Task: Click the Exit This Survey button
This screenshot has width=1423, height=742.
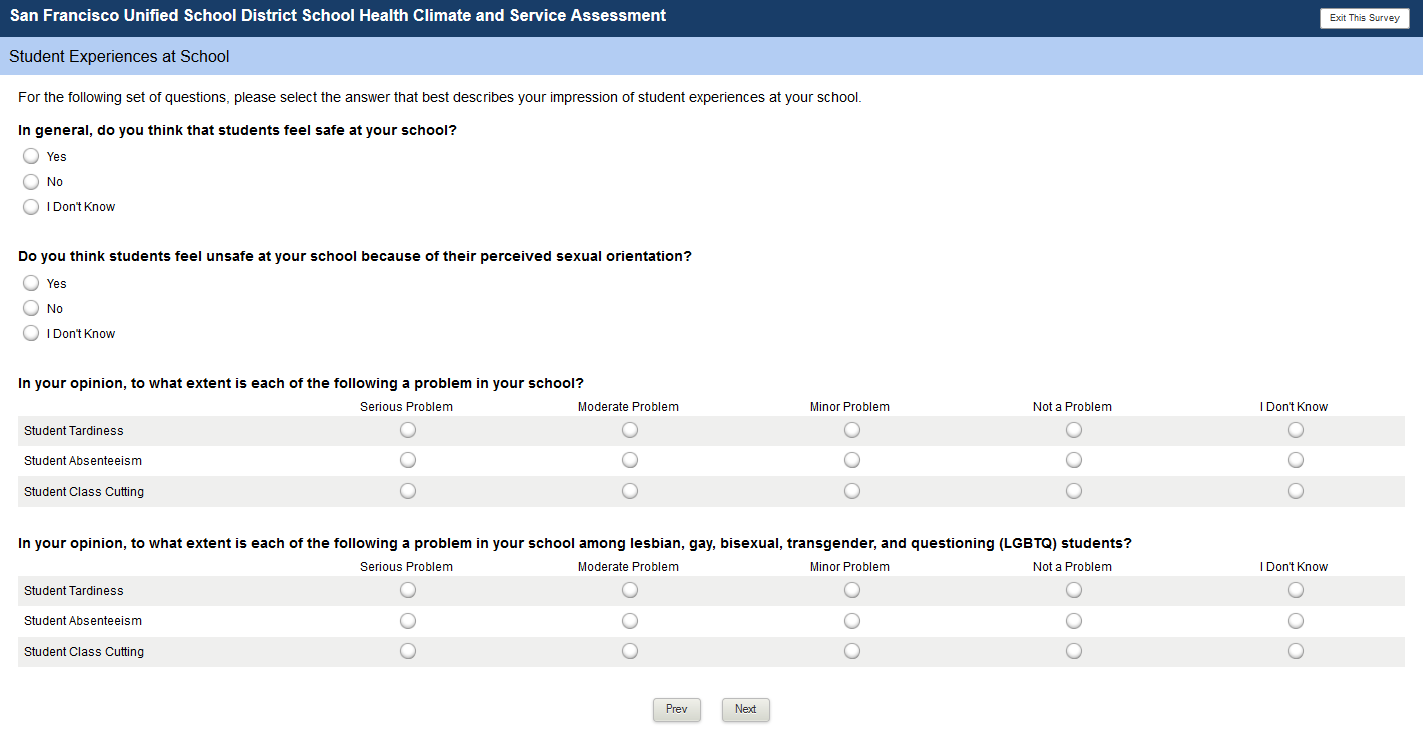Action: (1364, 18)
